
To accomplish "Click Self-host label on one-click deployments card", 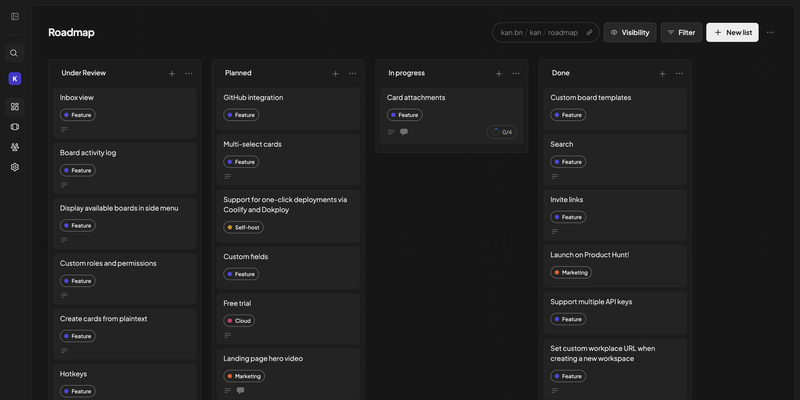I will [x=243, y=228].
